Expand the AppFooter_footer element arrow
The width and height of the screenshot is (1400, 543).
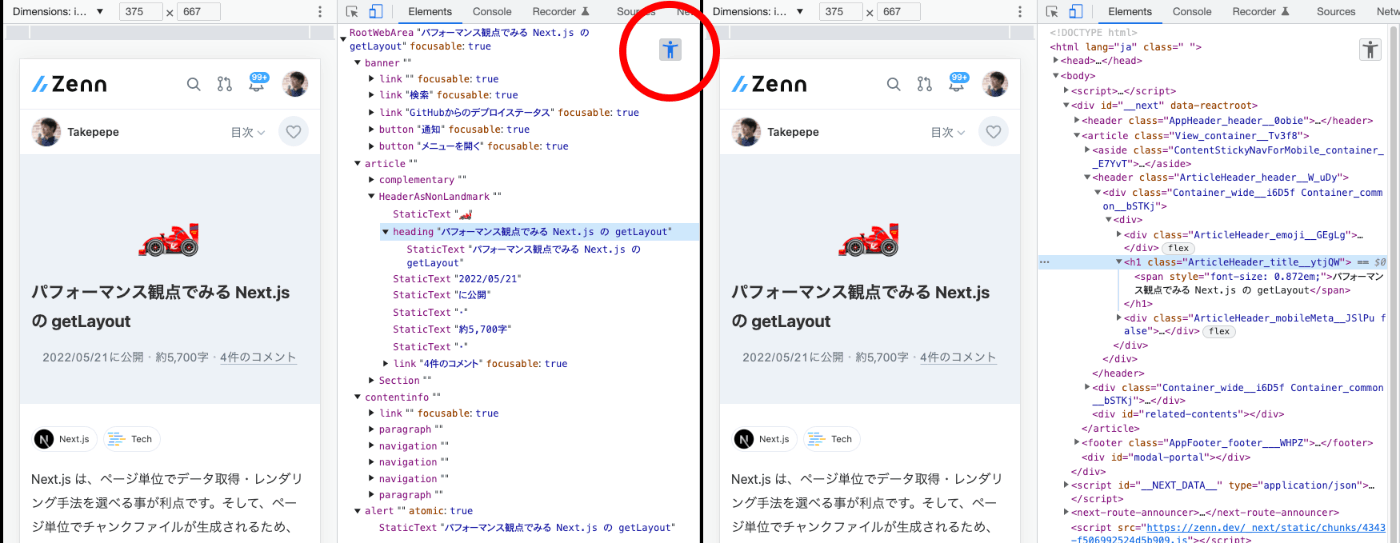click(1078, 443)
